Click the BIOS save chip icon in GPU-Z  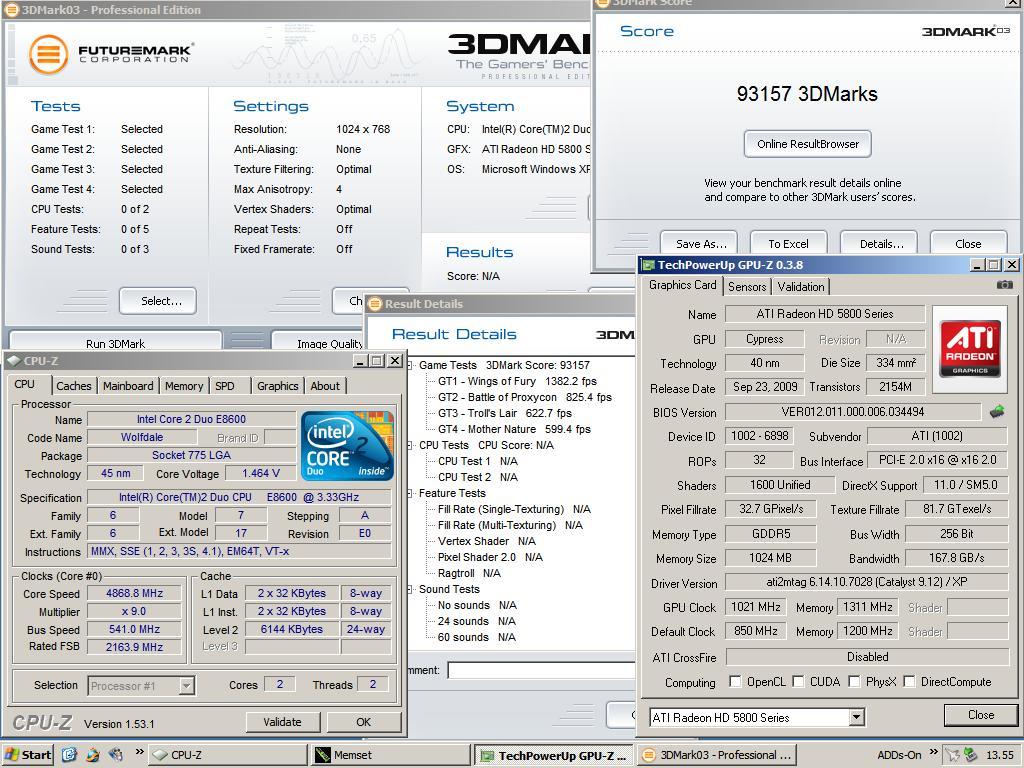pos(997,412)
